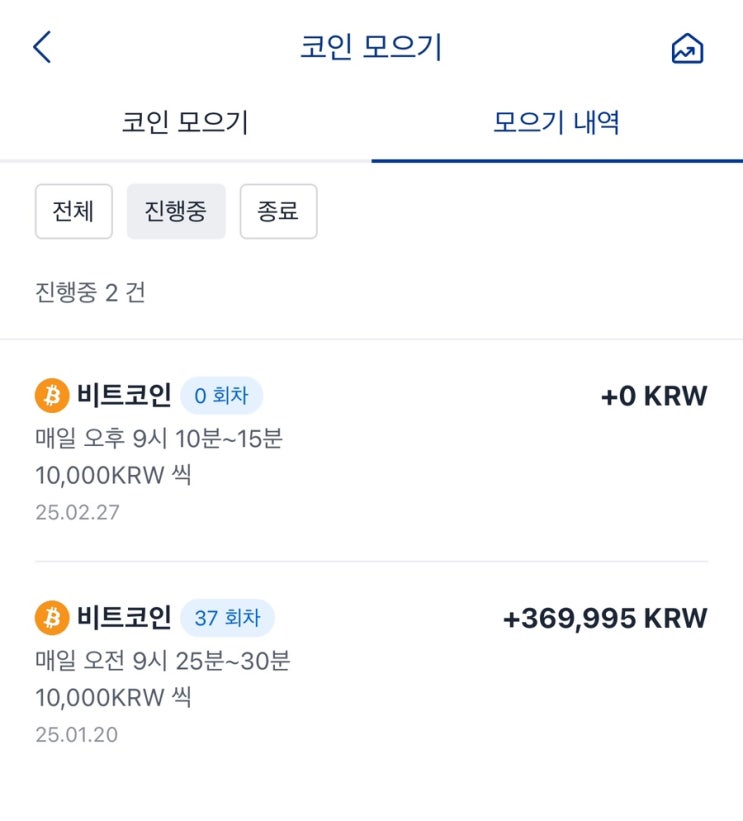Click the 코인 모으기 page title
Viewport: 743px width, 821px height.
(x=371, y=47)
